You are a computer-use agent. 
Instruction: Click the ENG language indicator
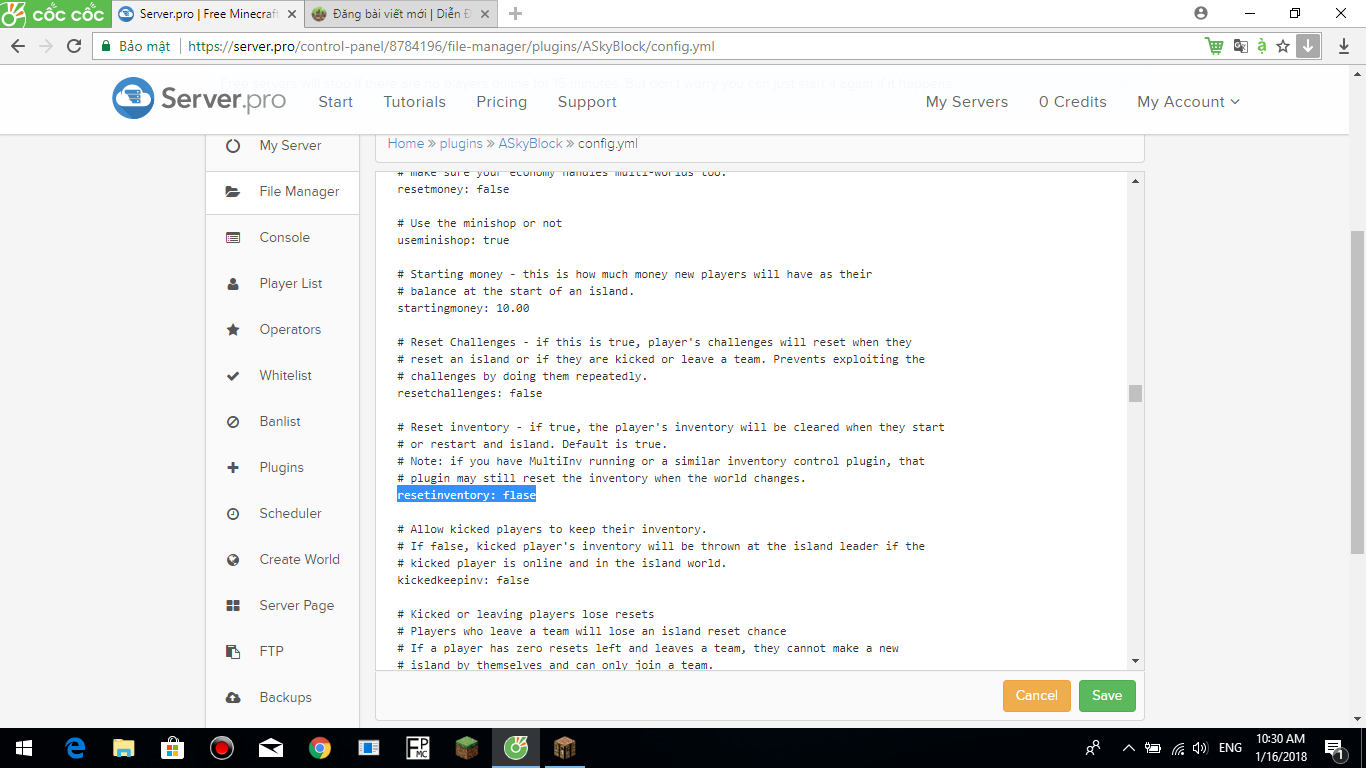(1231, 748)
